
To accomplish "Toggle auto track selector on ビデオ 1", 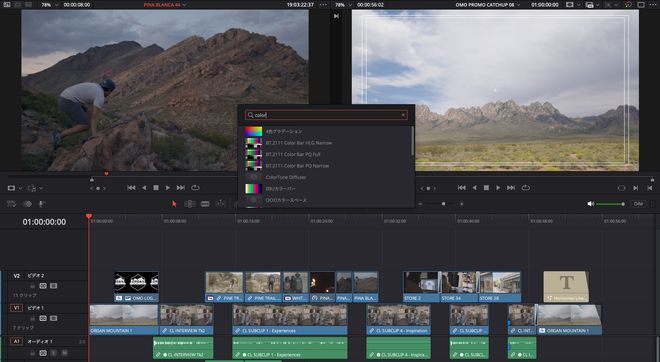I will pos(43,318).
